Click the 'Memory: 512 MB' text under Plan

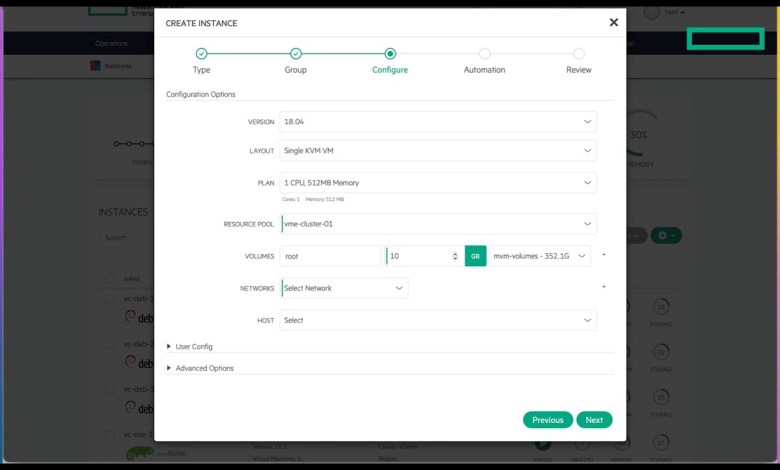[x=324, y=199]
